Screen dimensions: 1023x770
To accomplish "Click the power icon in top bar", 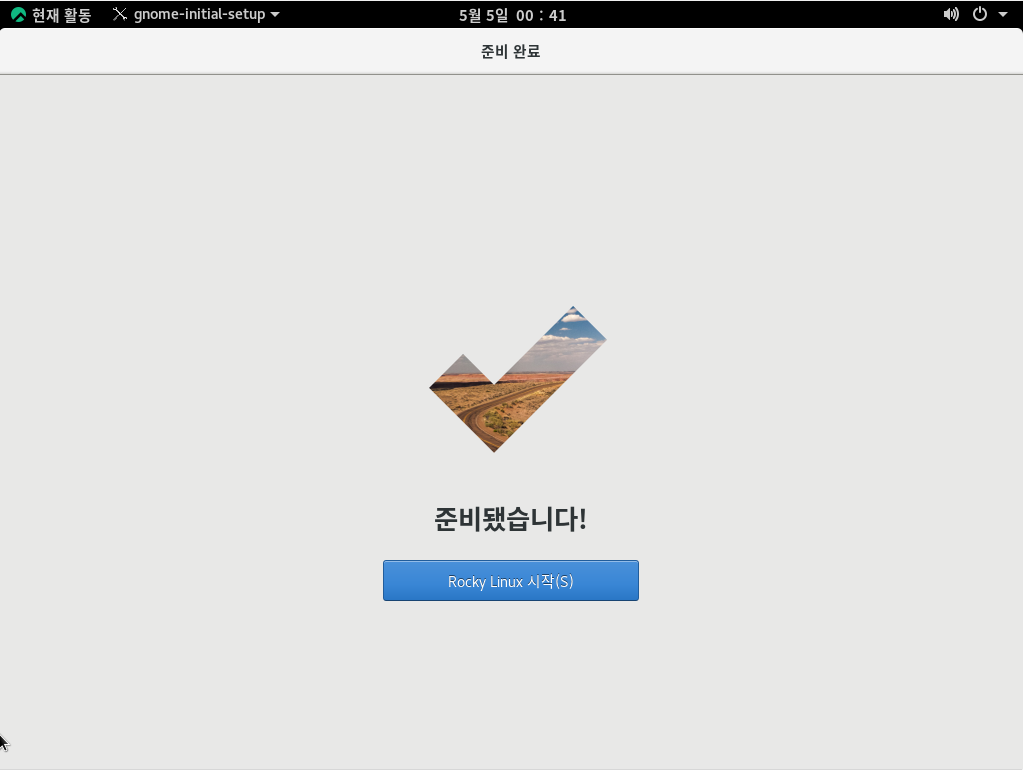I will click(x=980, y=14).
